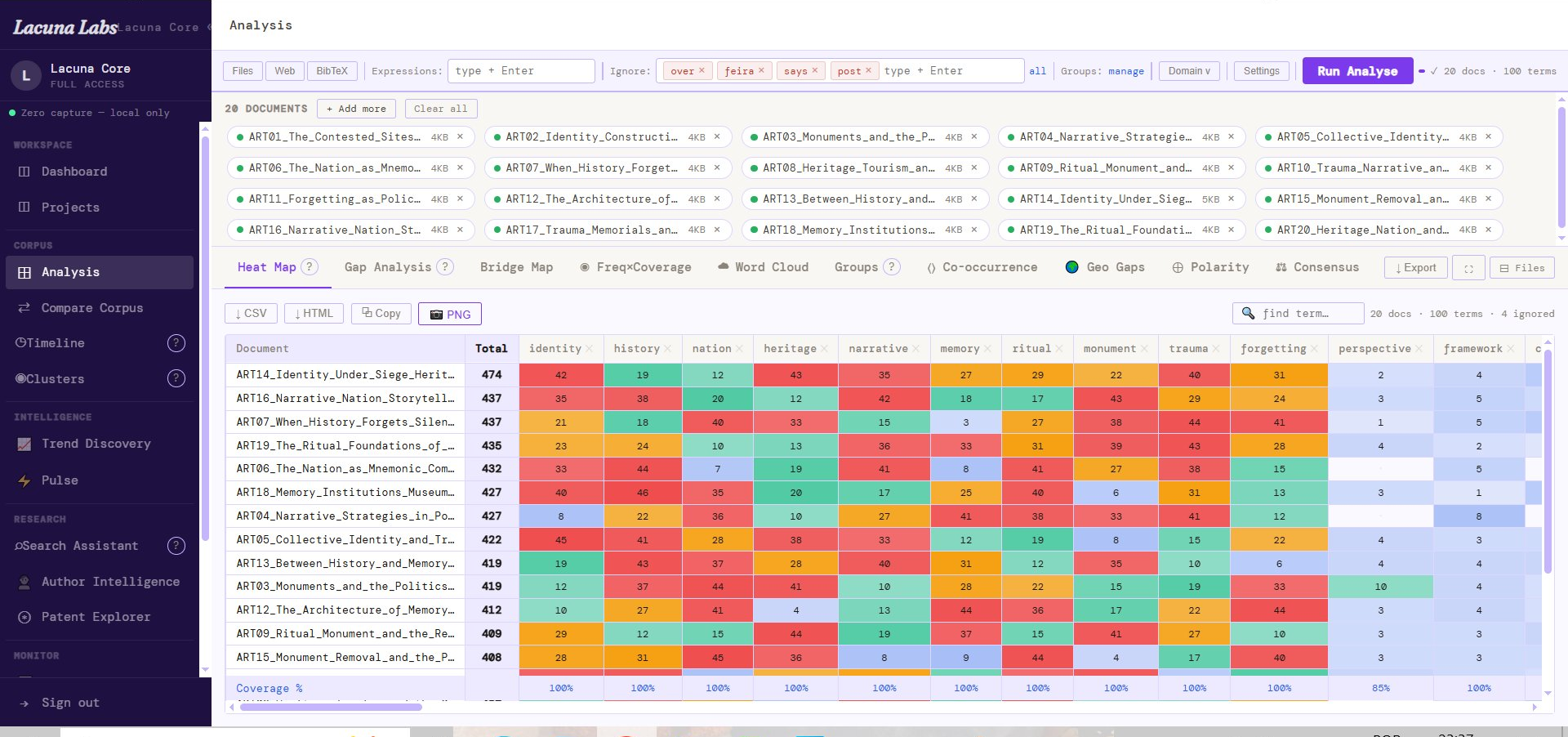Remove the heritage column from heat map
The height and width of the screenshot is (737, 1568).
824,349
